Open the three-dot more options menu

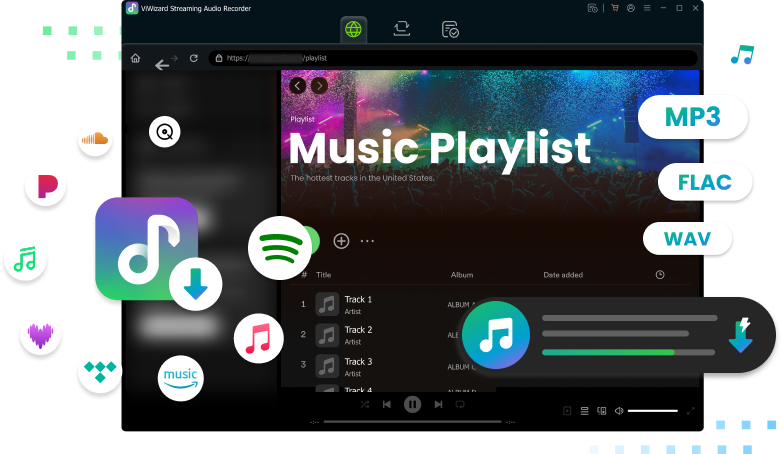[367, 241]
